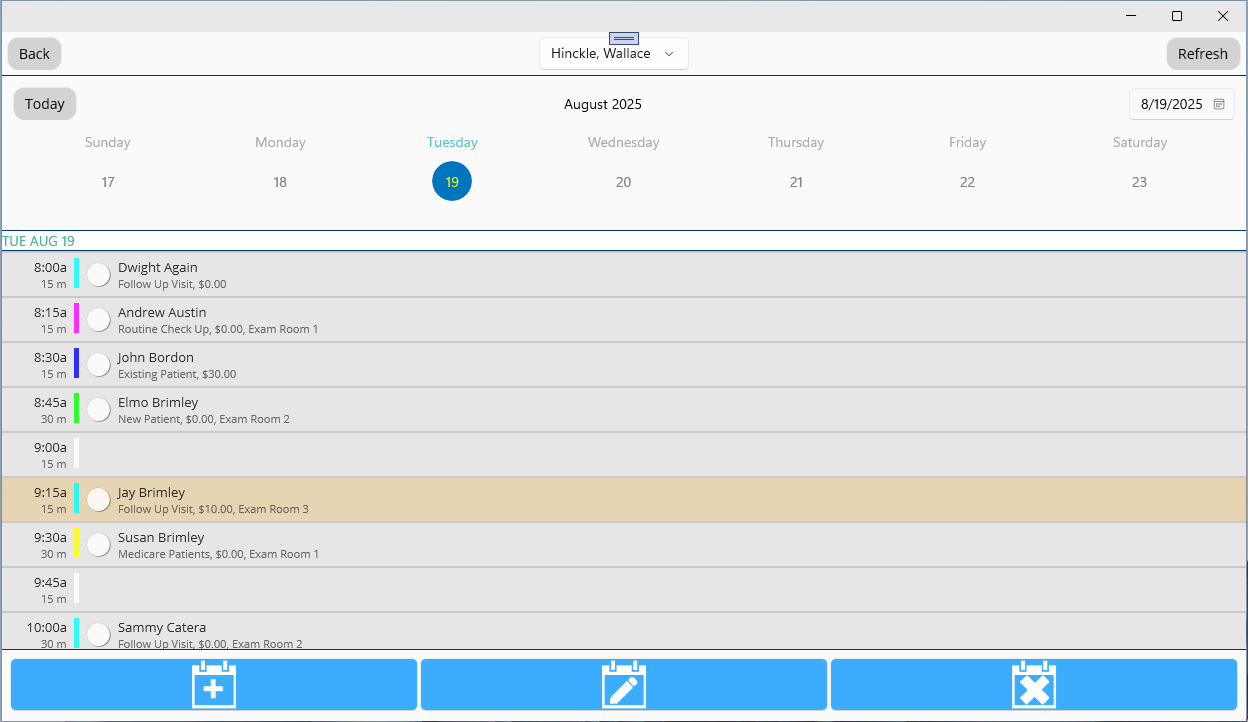Image resolution: width=1248 pixels, height=722 pixels.
Task: Click 'Medicare Patients, $0.00, Exam Room 1' text
Action: tap(218, 554)
